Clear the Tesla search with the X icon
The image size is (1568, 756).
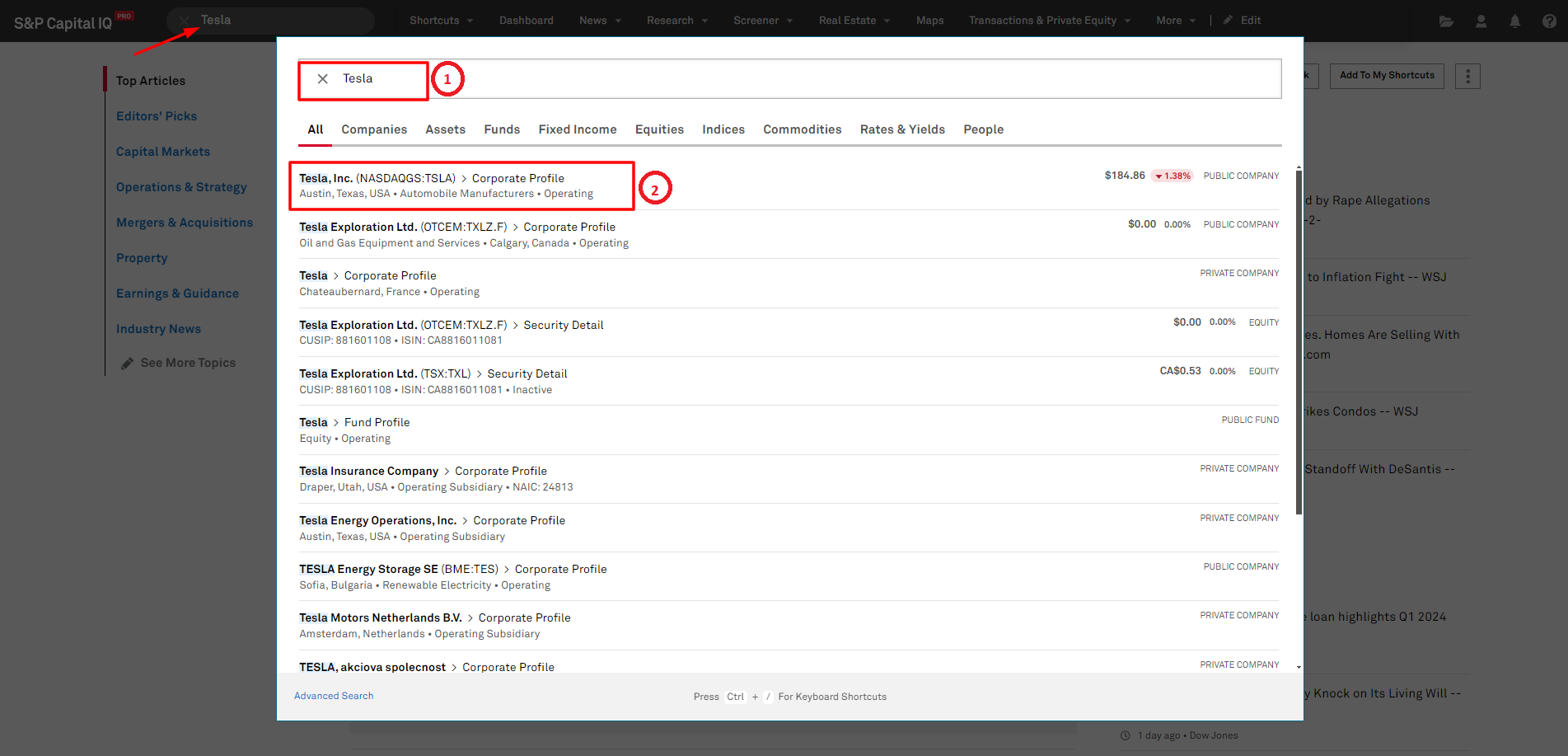[323, 79]
